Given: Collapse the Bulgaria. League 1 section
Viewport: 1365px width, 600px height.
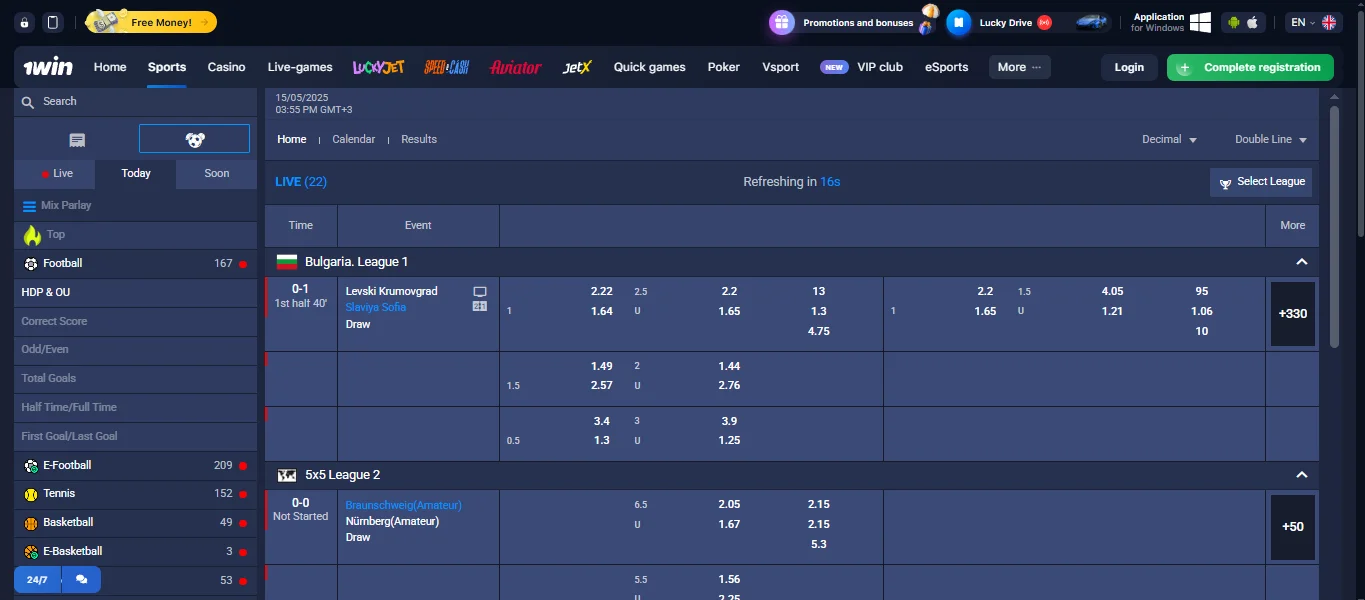Looking at the screenshot, I should [x=1301, y=262].
